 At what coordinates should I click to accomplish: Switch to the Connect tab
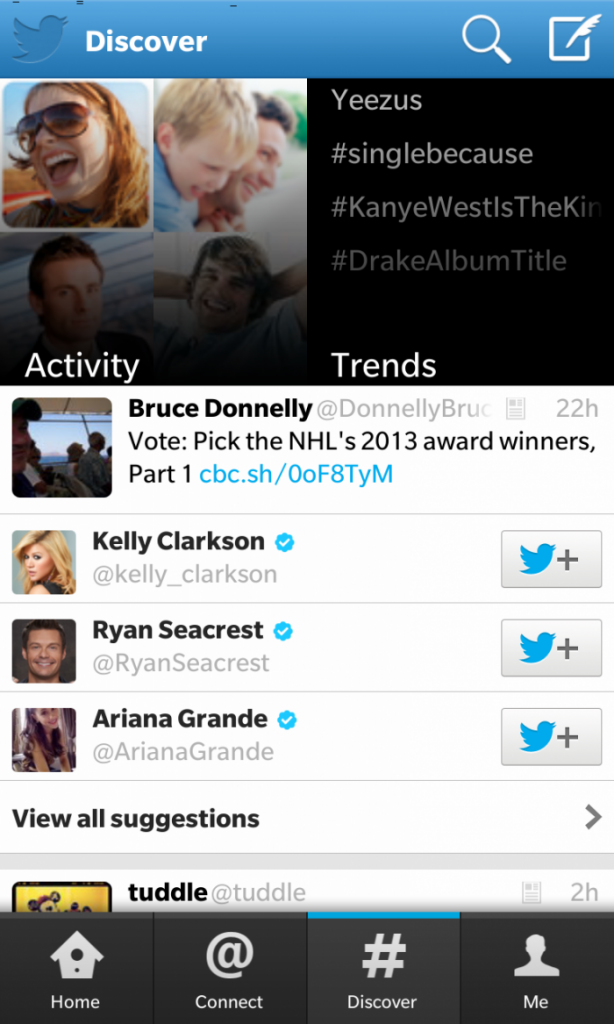point(229,968)
